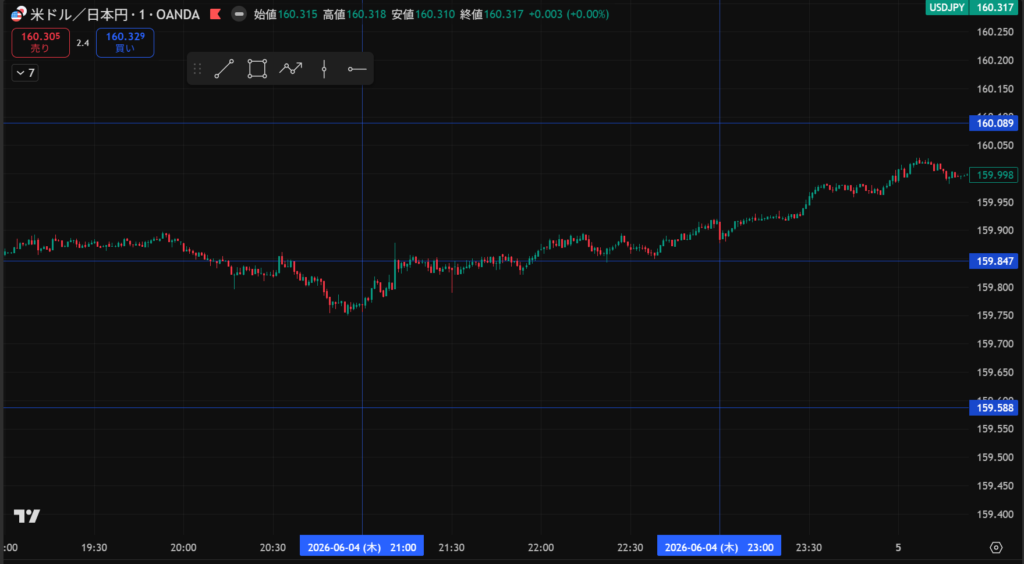Click the TradingView logo
Screen dimensions: 1024x564
click(27, 516)
